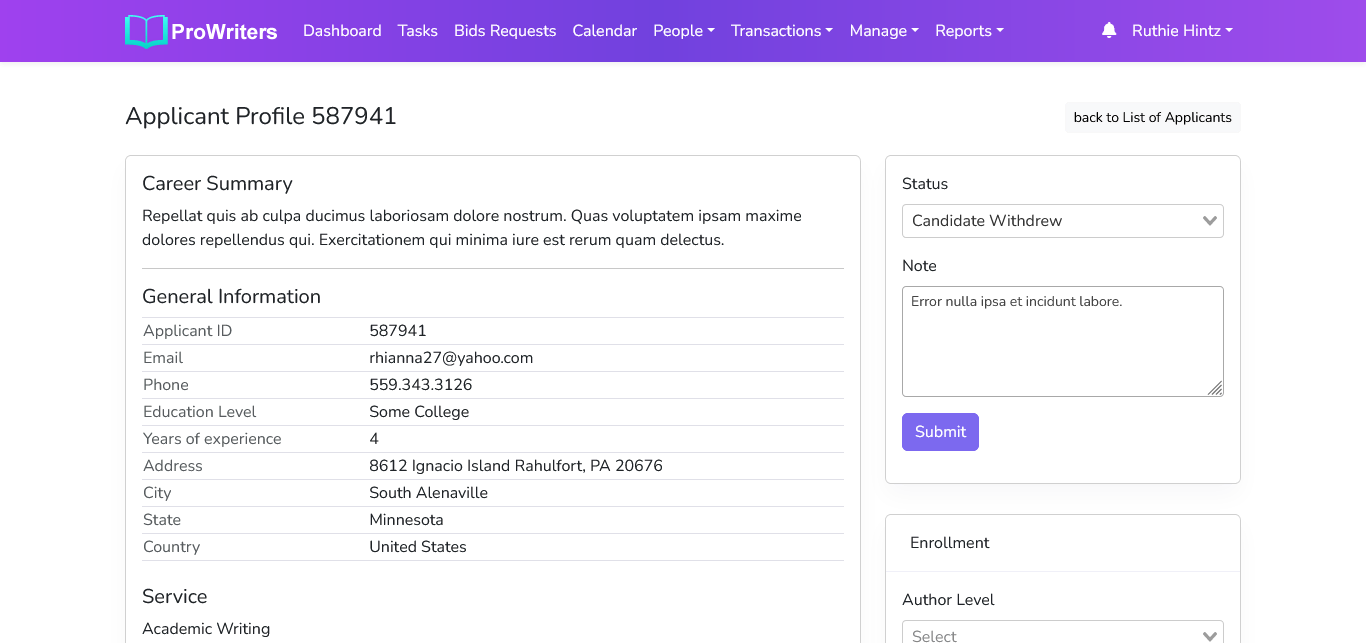Viewport: 1366px width, 643px height.
Task: Click the ProWriters book logo icon
Action: [x=146, y=31]
